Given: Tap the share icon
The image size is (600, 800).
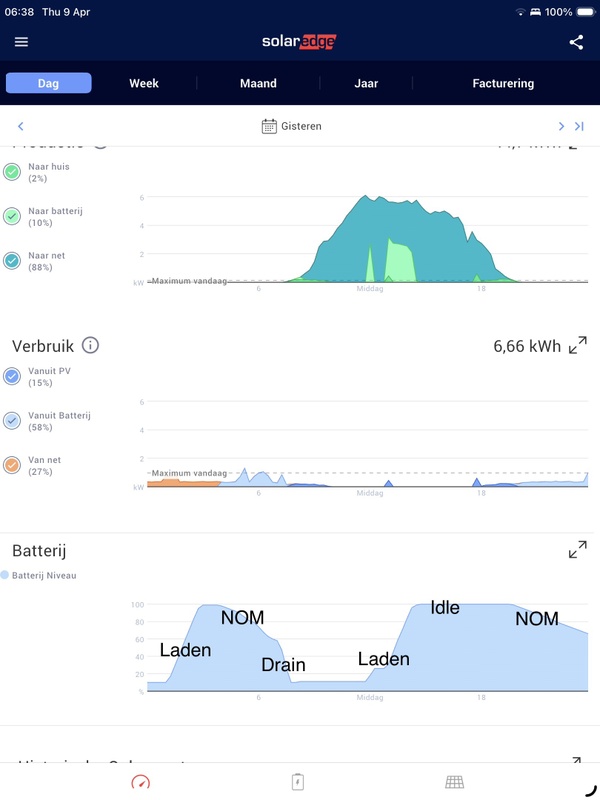Looking at the screenshot, I should click(576, 42).
